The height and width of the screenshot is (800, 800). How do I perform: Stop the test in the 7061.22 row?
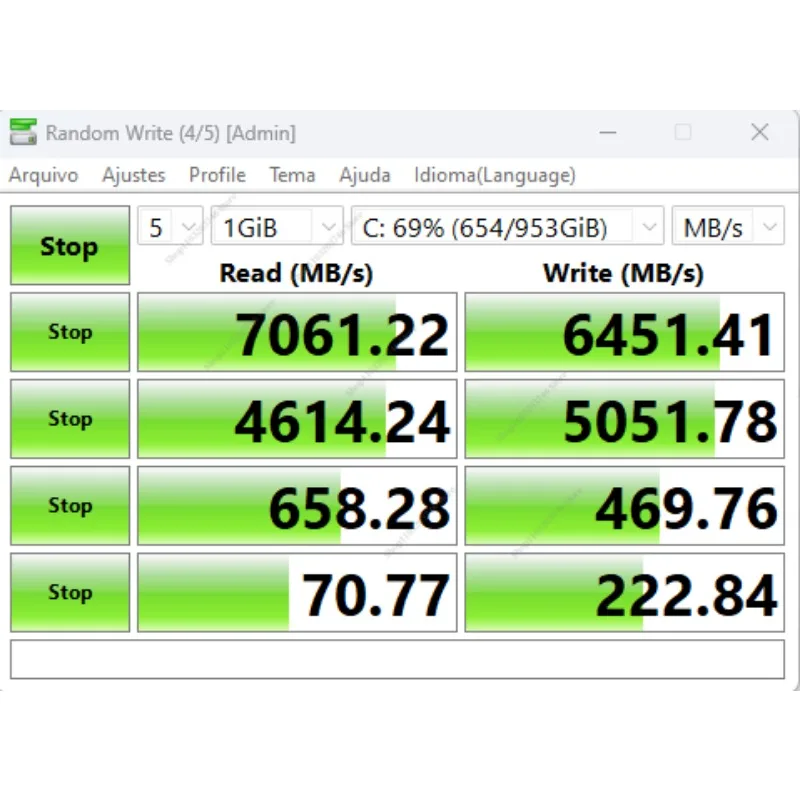point(70,332)
